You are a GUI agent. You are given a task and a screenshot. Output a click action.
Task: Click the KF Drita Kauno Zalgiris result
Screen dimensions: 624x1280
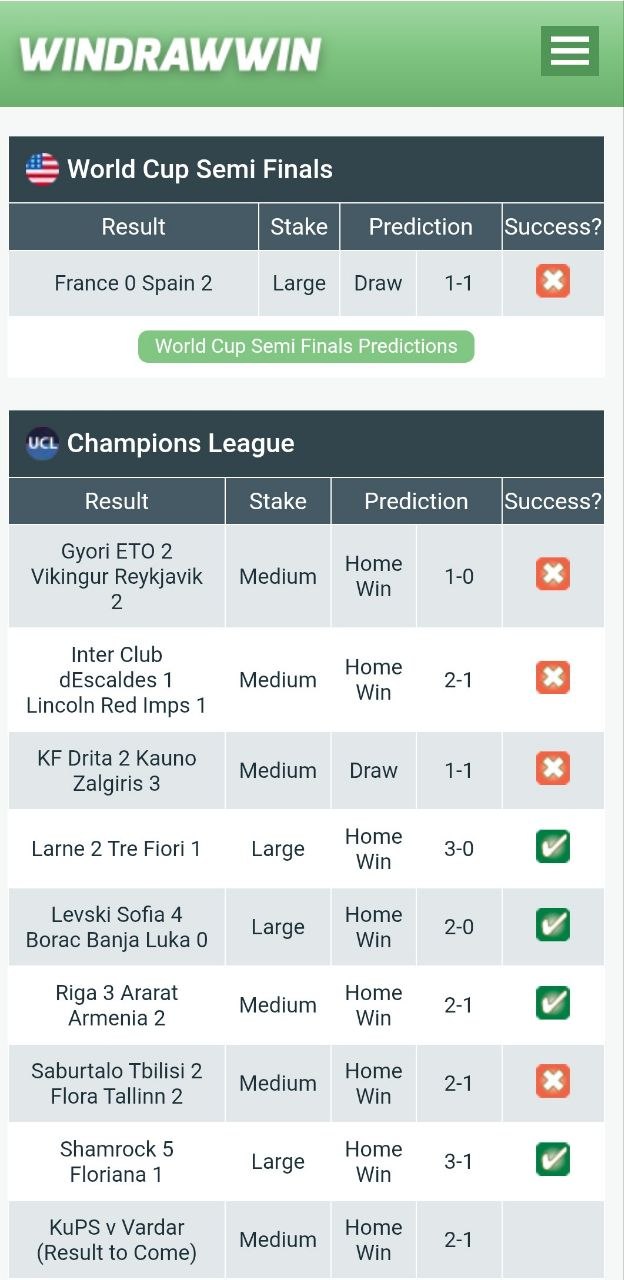(117, 771)
